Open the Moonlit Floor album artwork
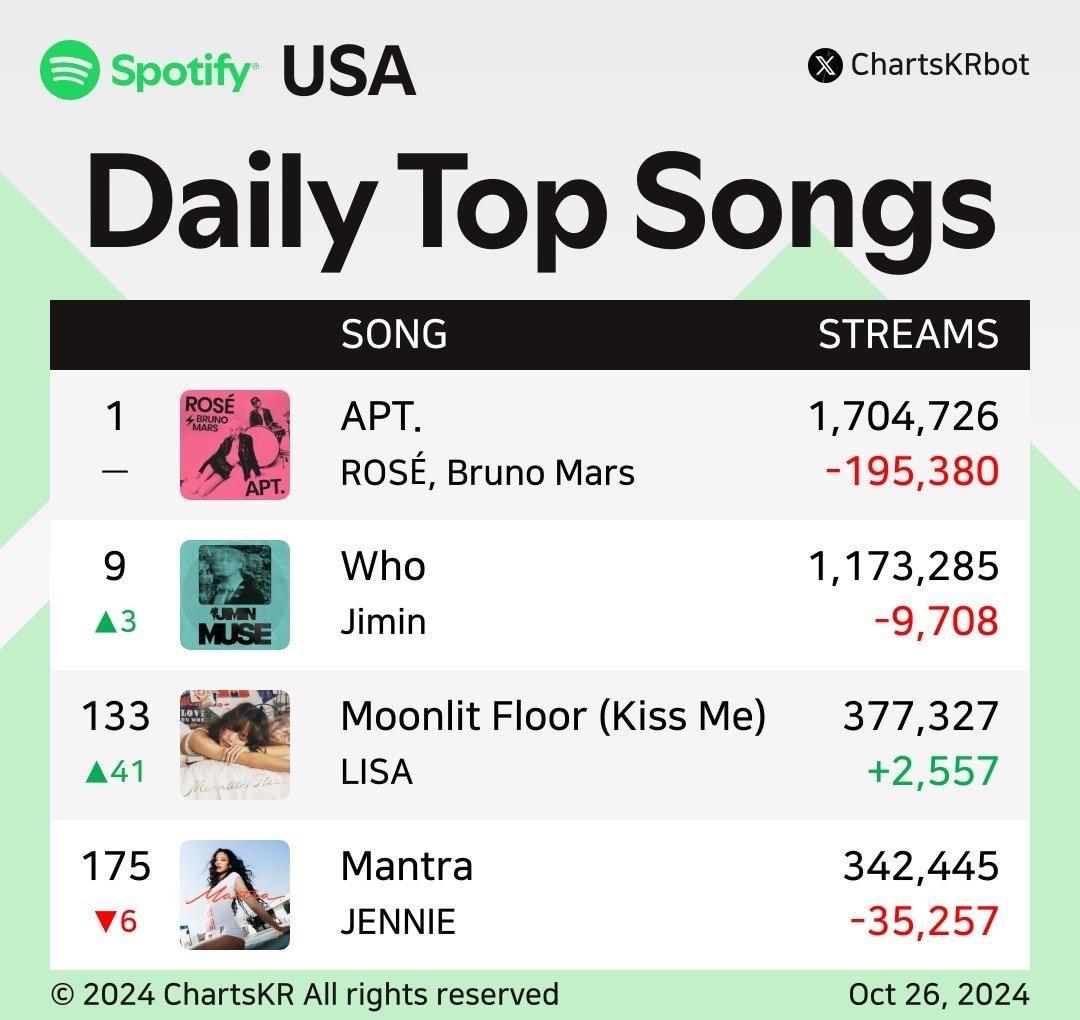This screenshot has height=1020, width=1080. (235, 745)
